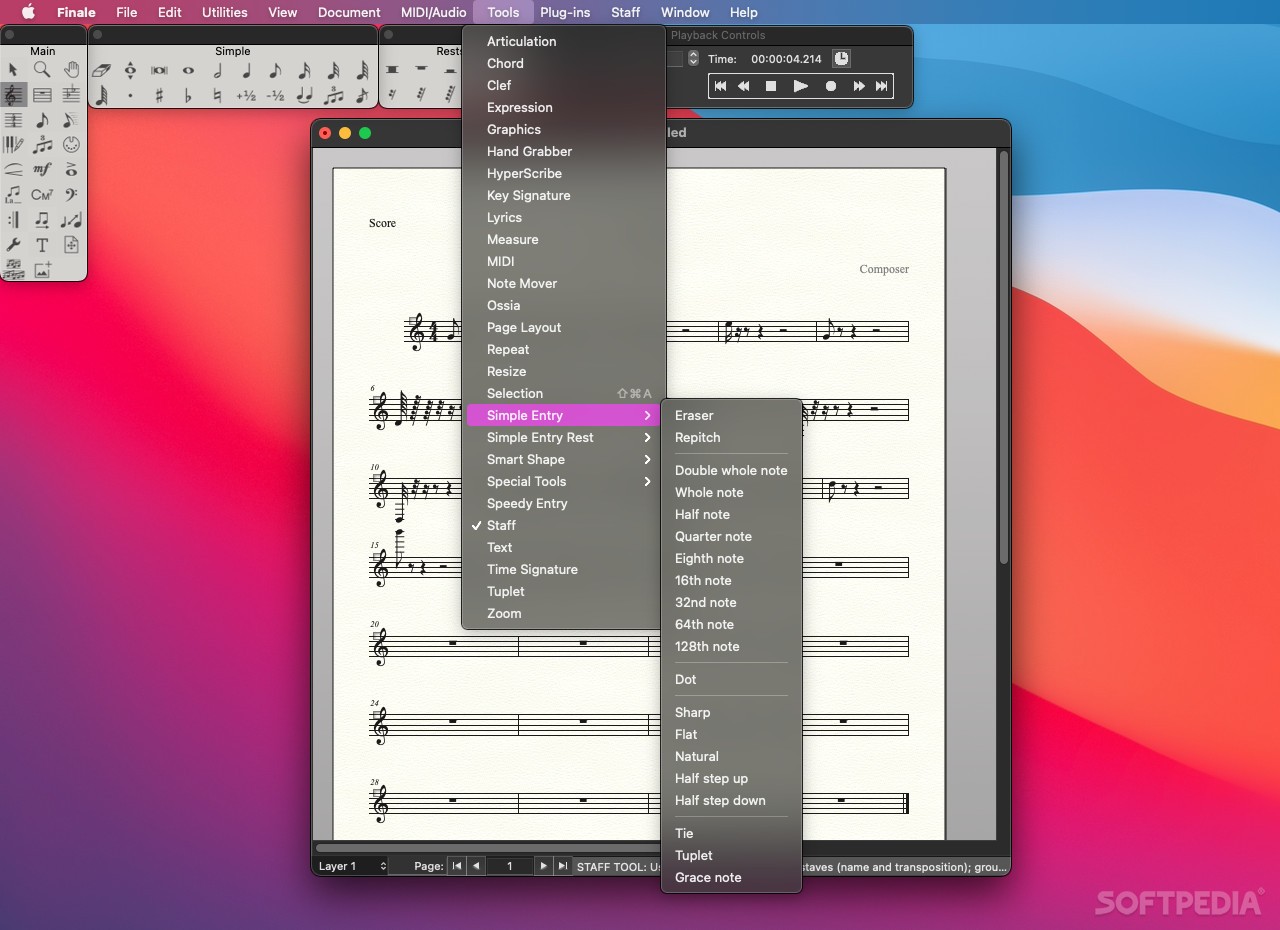This screenshot has width=1280, height=930.
Task: Select the Zoom magnifier tool in Main palette
Action: click(x=42, y=69)
